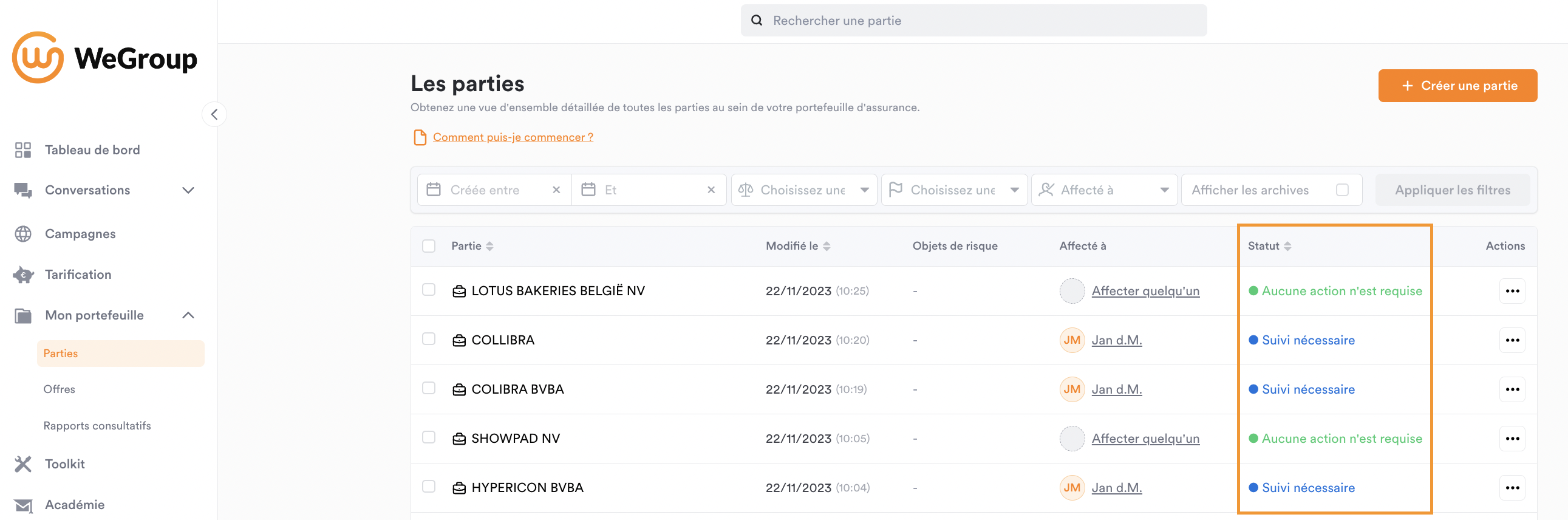Open Comment puis-je commencer link
The image size is (1568, 520).
pos(513,138)
